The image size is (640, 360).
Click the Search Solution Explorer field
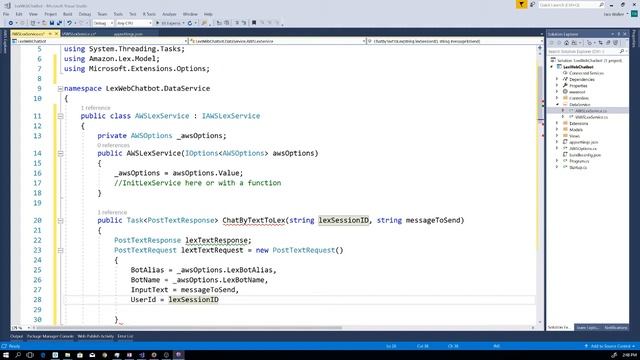(583, 51)
